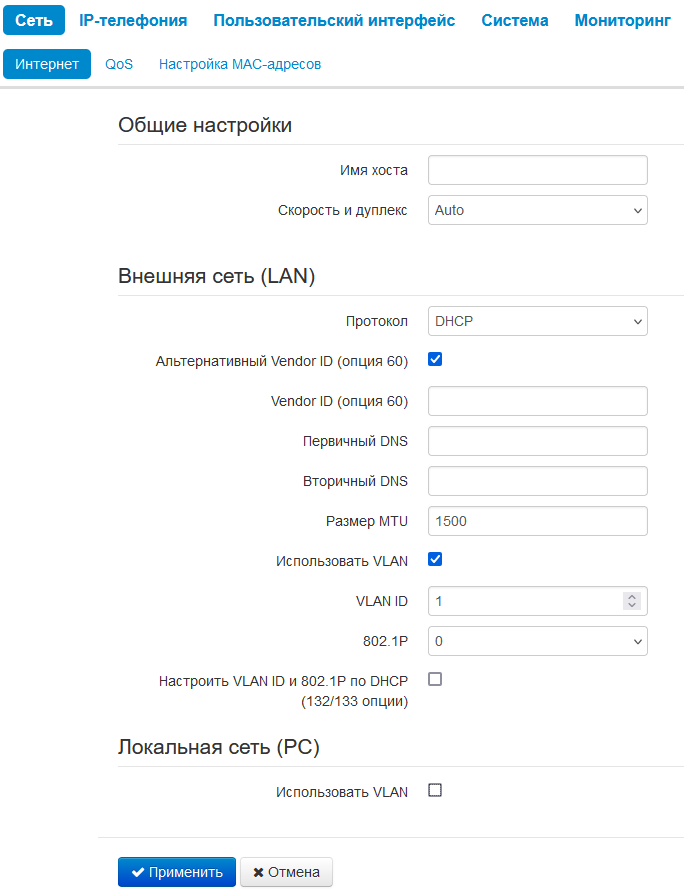Click the Размер MTU field

538,521
